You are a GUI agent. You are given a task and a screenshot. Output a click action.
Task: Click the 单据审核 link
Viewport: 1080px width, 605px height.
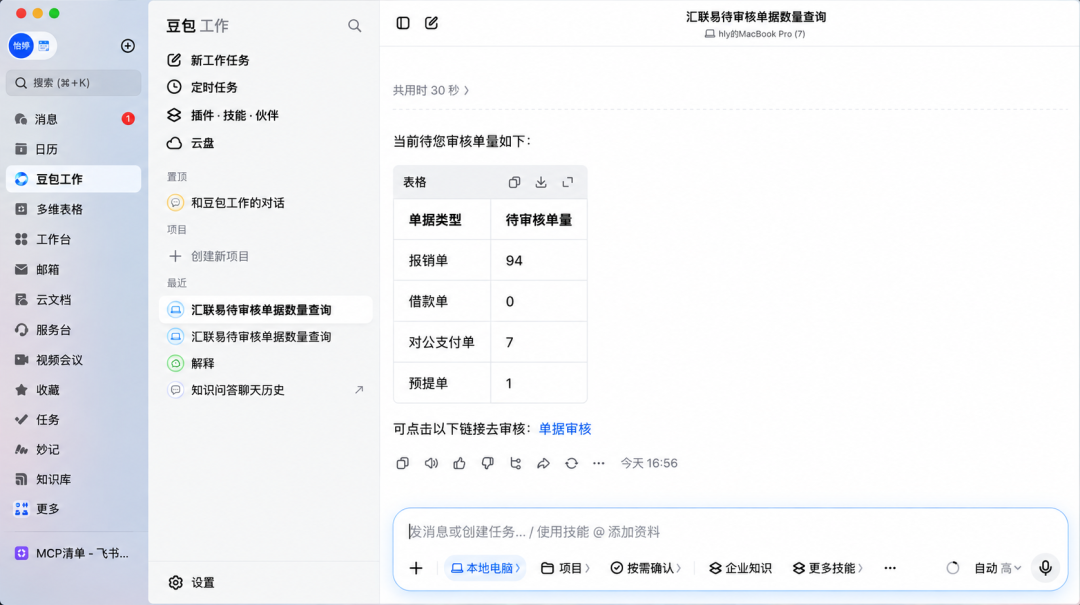pyautogui.click(x=565, y=429)
